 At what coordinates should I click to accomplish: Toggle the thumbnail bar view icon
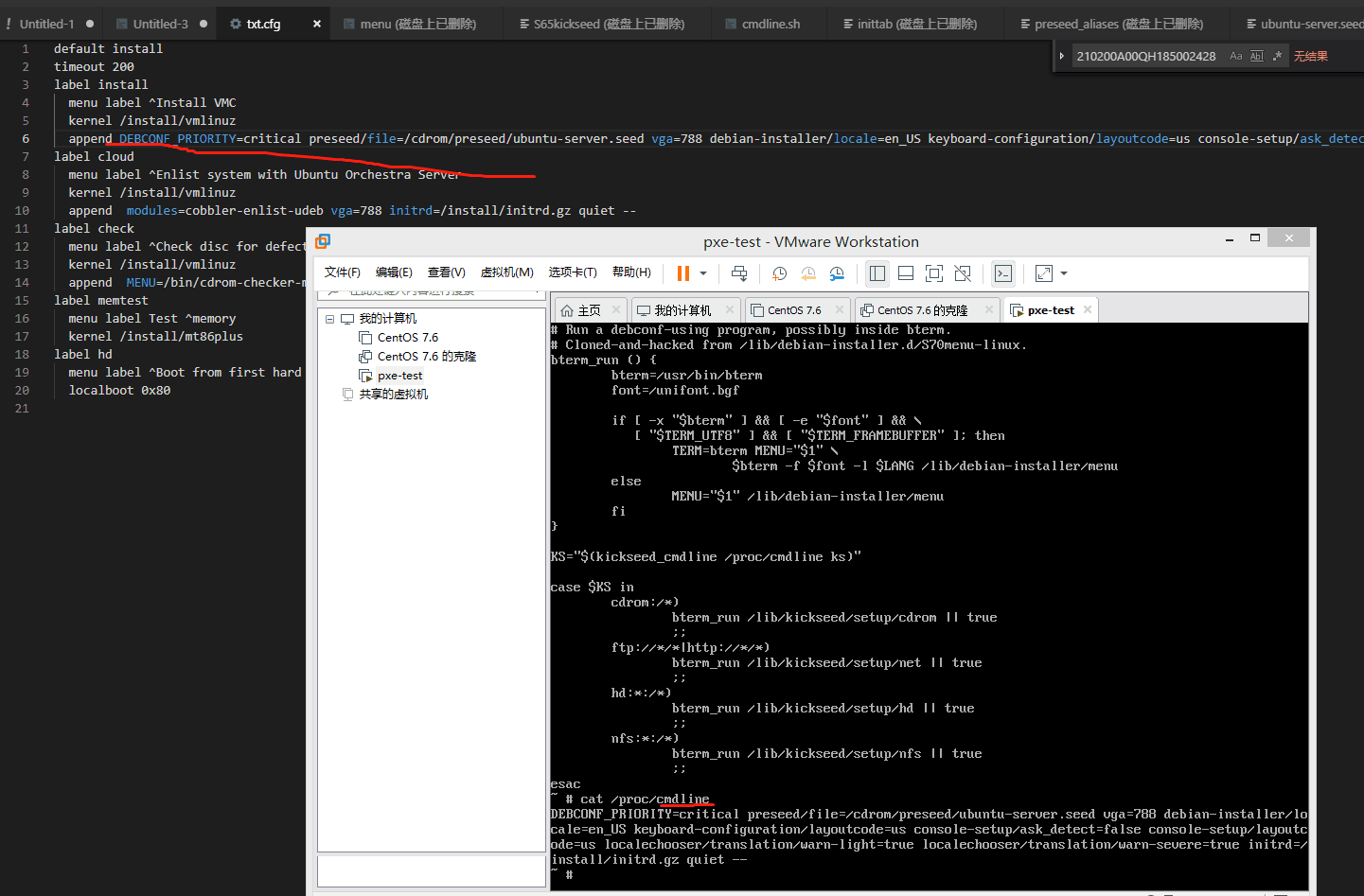point(906,273)
